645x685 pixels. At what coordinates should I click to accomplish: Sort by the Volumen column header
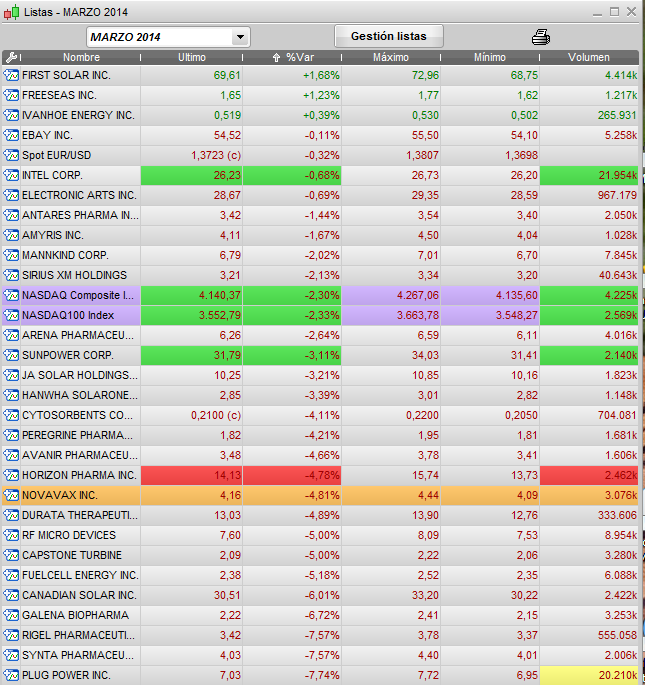pyautogui.click(x=589, y=57)
